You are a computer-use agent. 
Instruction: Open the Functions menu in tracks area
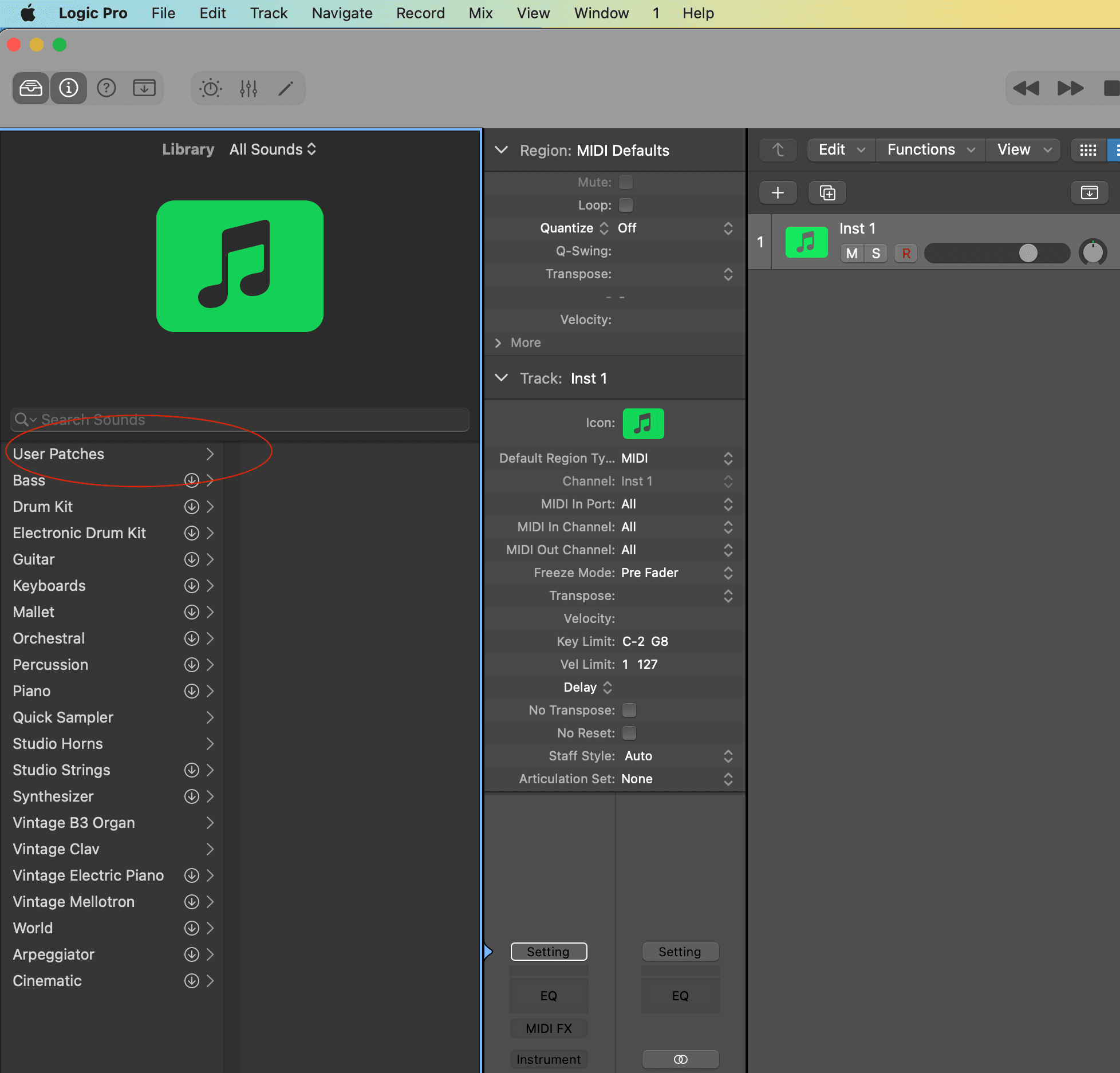[x=930, y=150]
